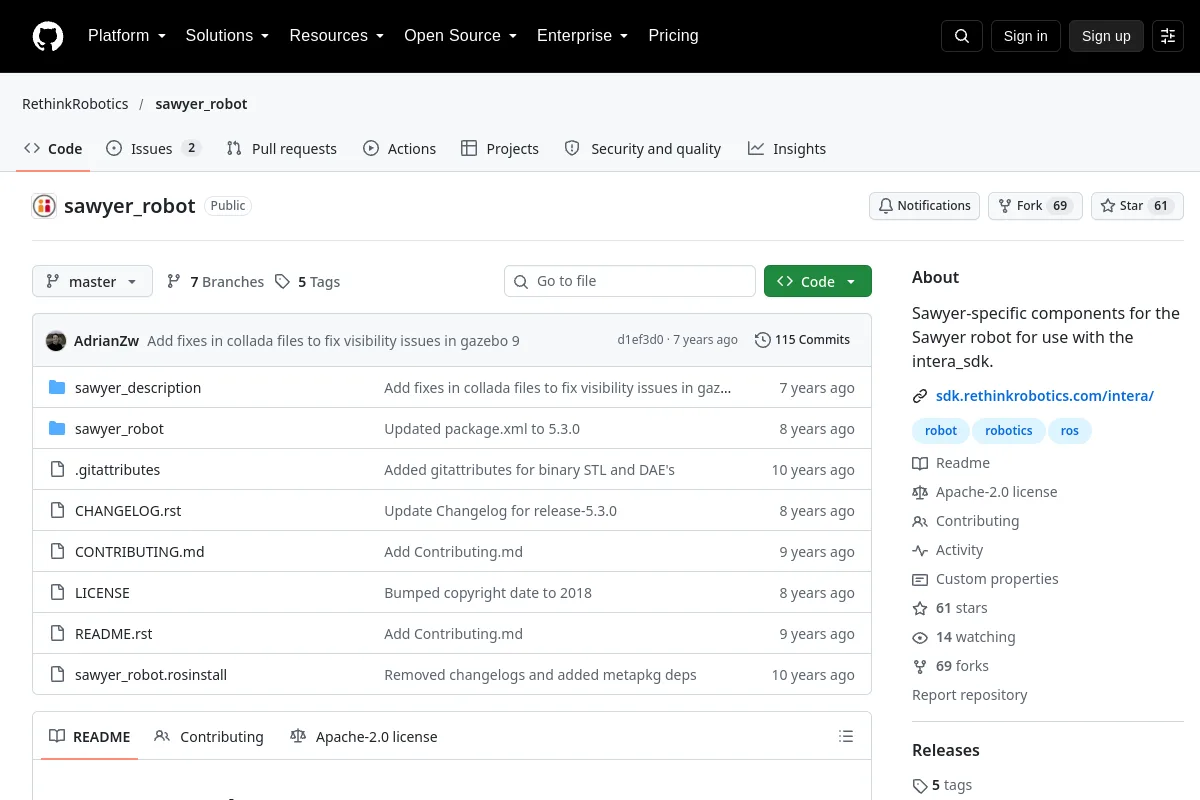Expand the Platform menu

pyautogui.click(x=127, y=36)
